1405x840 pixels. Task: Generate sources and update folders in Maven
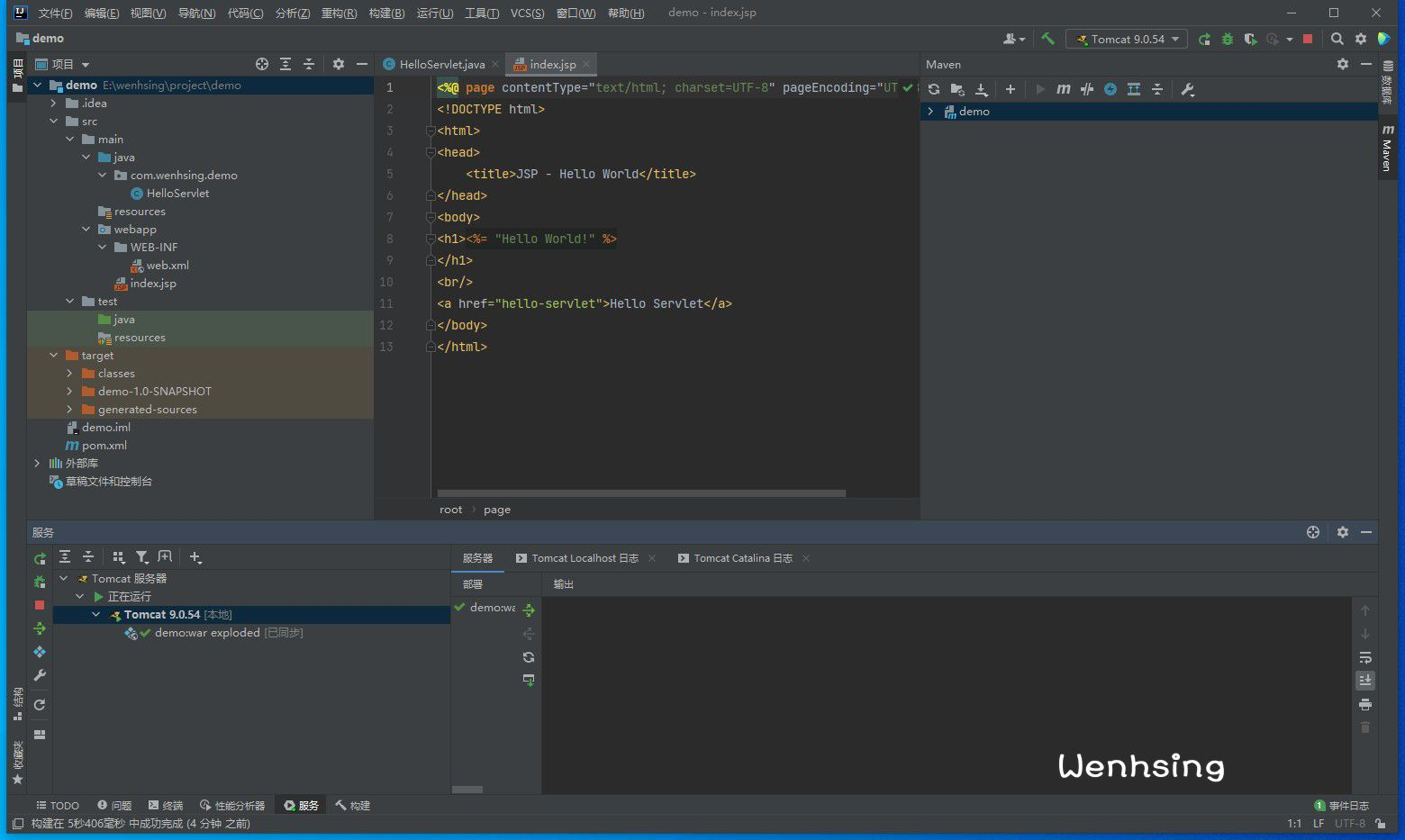point(957,89)
